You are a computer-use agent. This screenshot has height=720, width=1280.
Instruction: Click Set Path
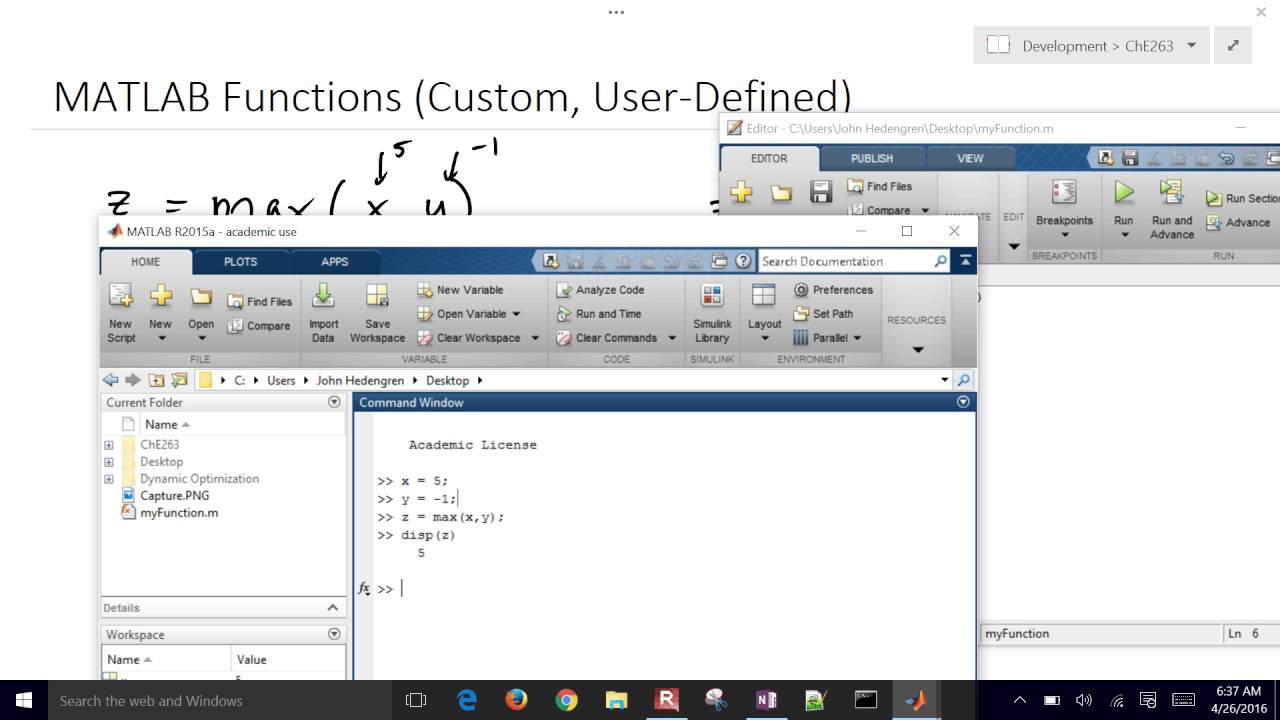click(x=823, y=314)
